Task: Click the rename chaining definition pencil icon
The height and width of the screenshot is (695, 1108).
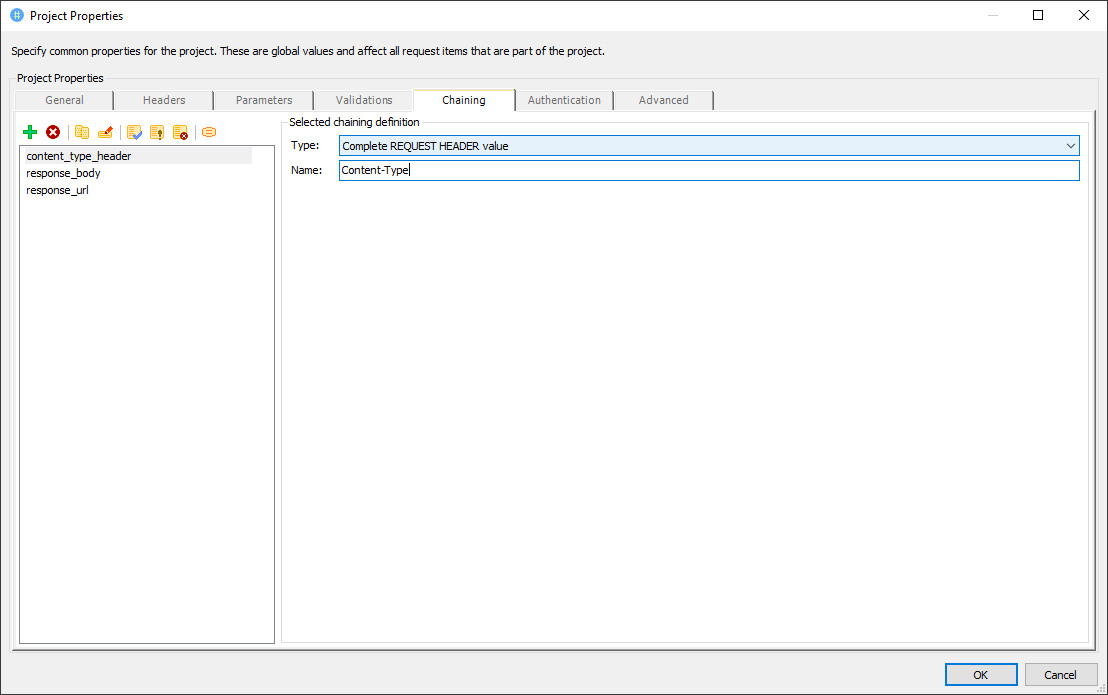Action: 105,132
